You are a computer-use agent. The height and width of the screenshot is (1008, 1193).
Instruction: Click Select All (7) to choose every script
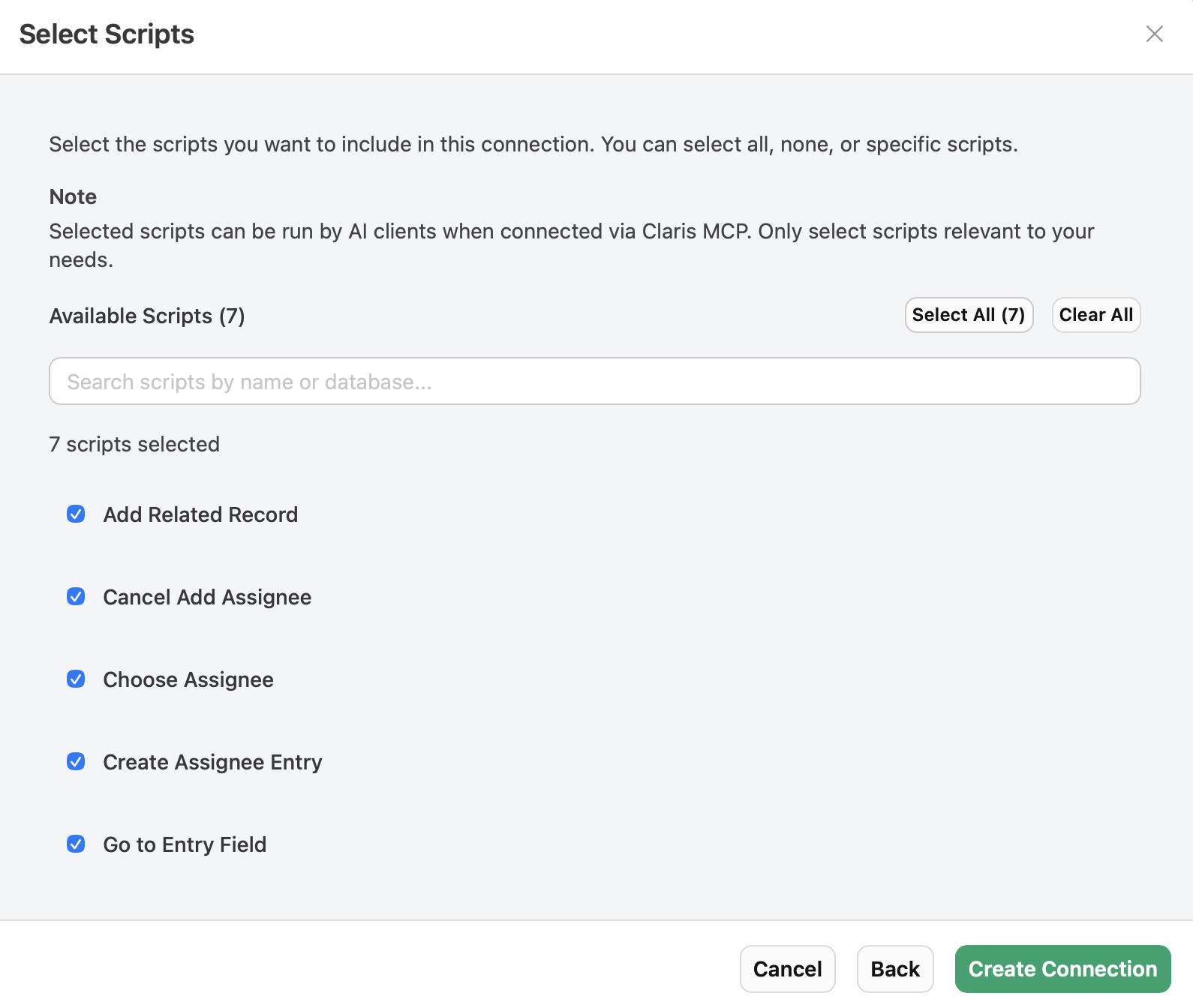tap(968, 315)
